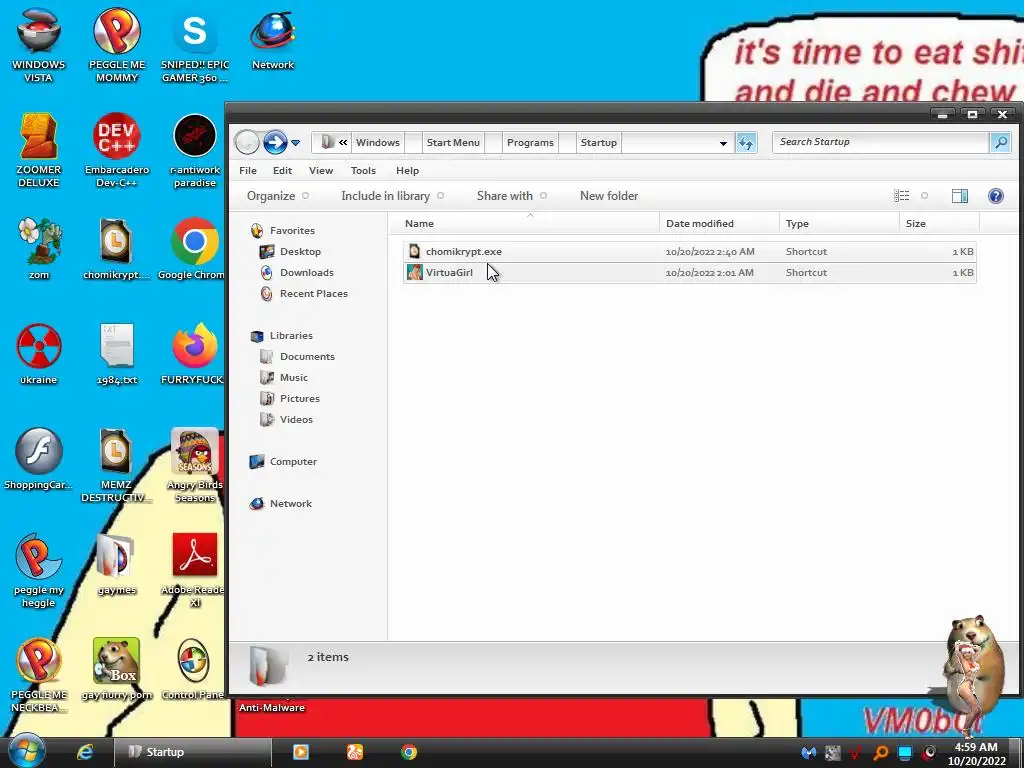
Task: Go to Programs in the breadcrumb
Action: tap(530, 142)
